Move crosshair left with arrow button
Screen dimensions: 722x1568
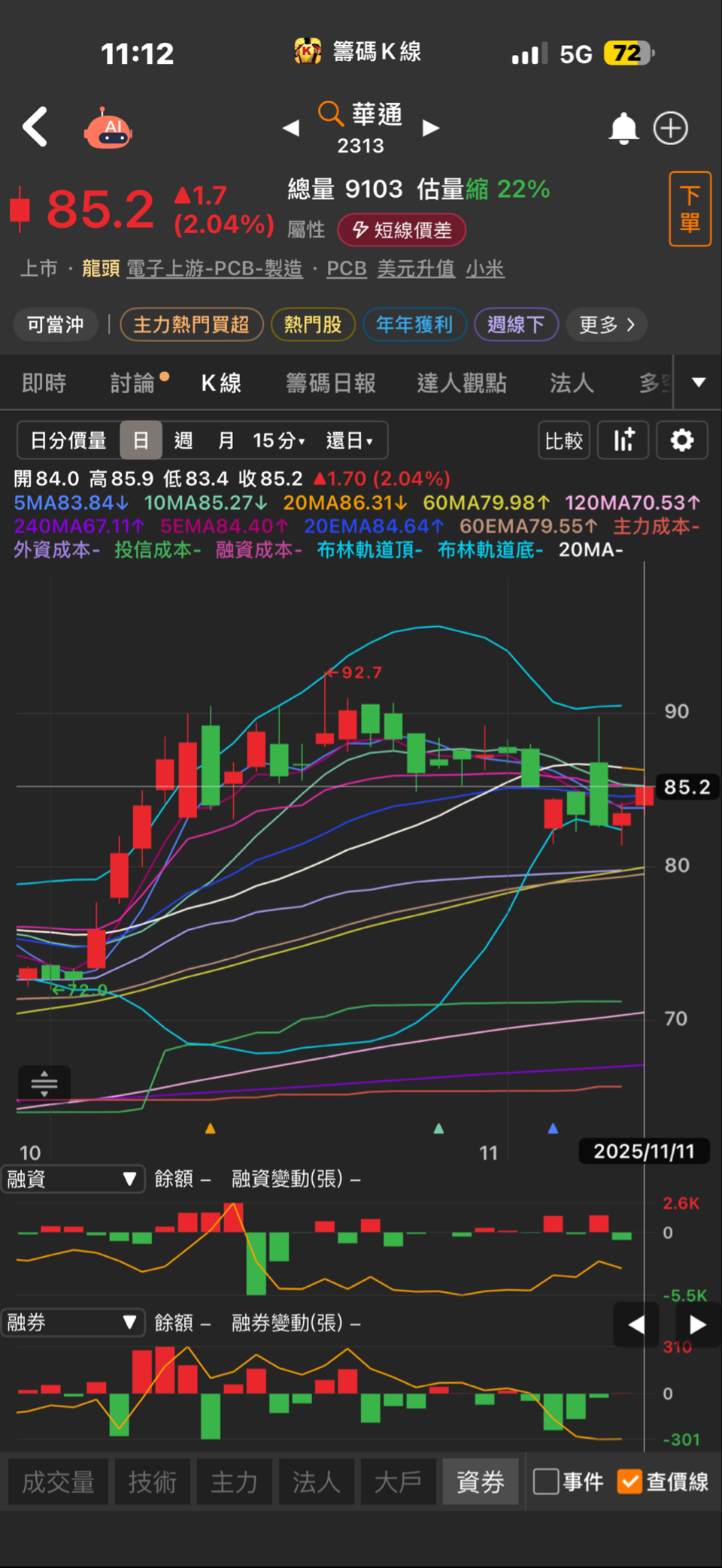click(x=636, y=1324)
